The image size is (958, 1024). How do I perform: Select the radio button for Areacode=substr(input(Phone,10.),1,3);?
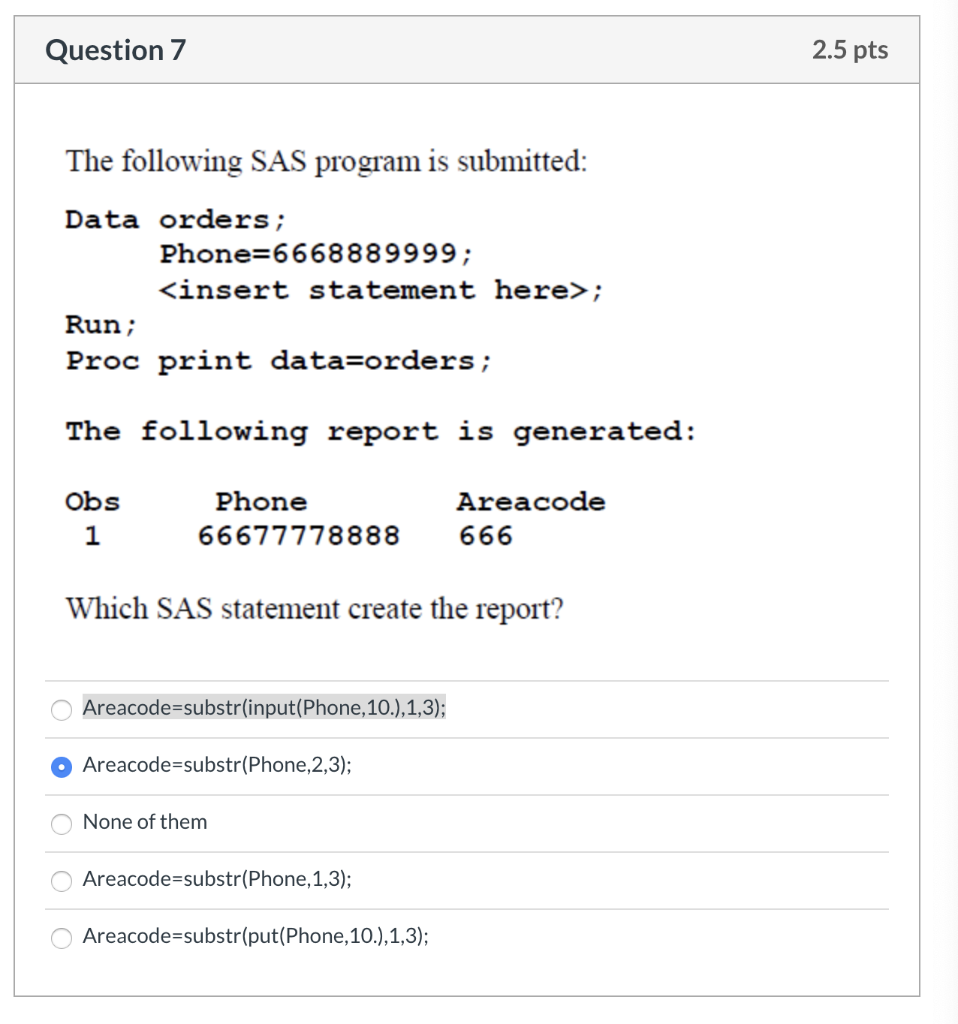(61, 710)
